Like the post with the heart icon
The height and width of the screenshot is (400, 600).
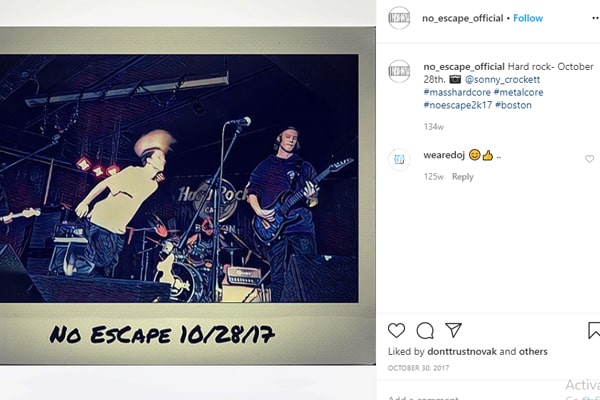pos(396,330)
